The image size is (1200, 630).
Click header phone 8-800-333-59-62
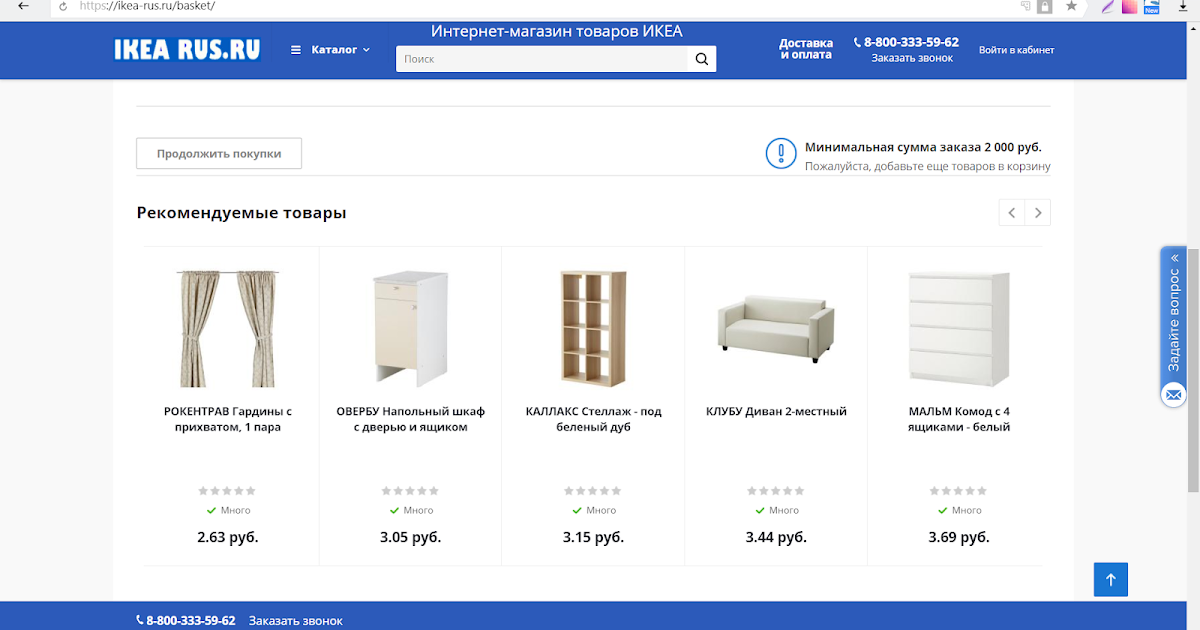[x=911, y=42]
